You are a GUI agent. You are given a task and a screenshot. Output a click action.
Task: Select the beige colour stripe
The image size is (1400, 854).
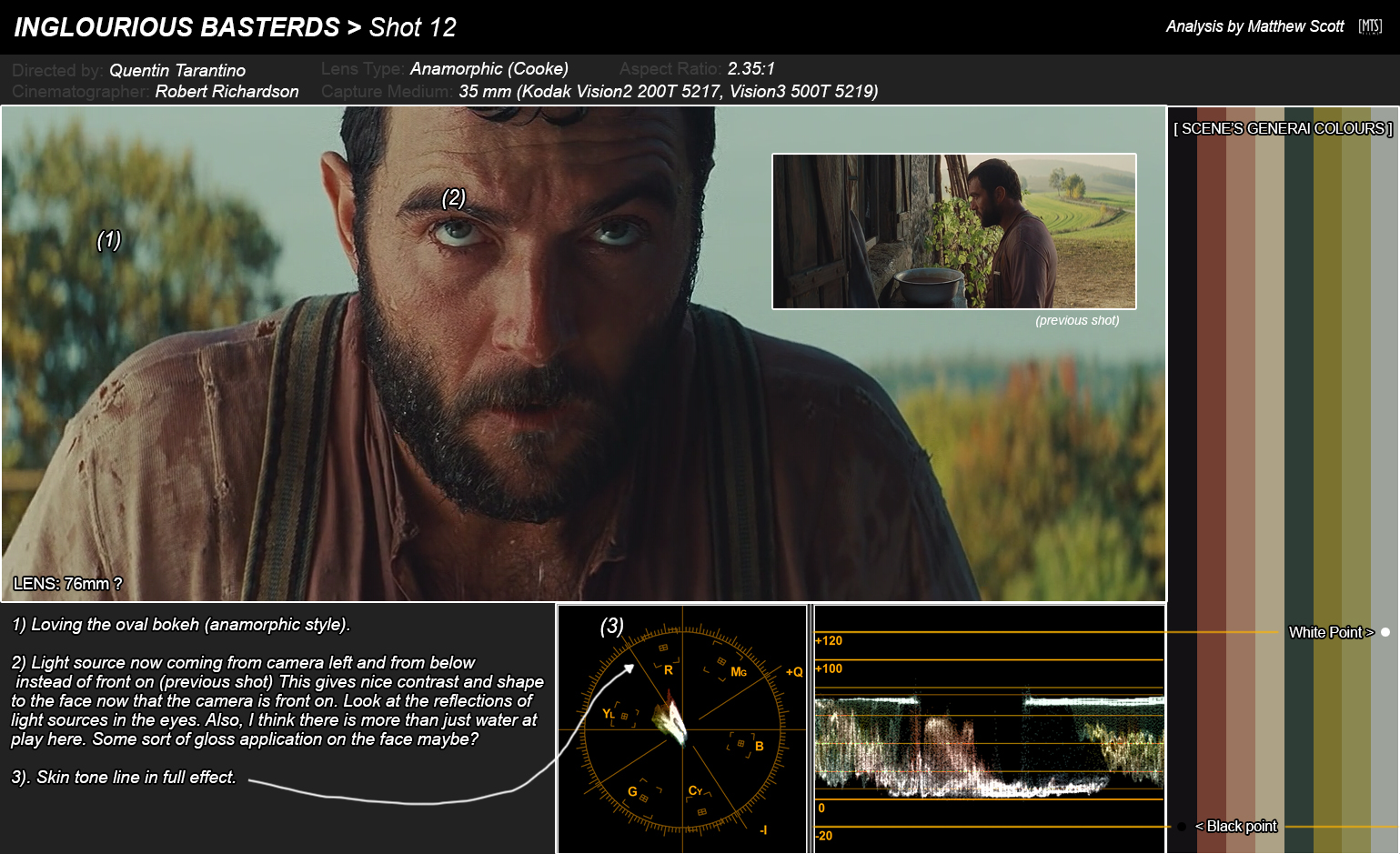pyautogui.click(x=1270, y=480)
